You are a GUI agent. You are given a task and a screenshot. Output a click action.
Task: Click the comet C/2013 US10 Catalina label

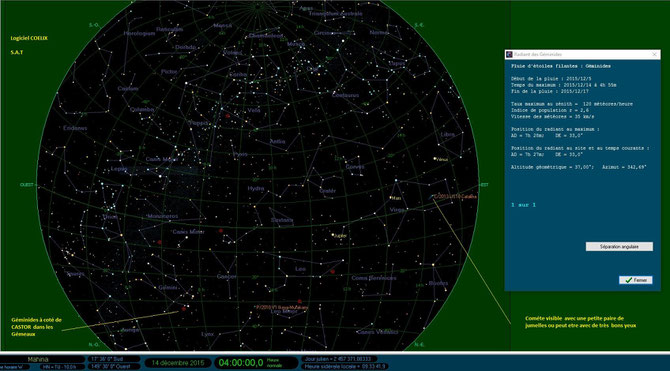pyautogui.click(x=455, y=196)
